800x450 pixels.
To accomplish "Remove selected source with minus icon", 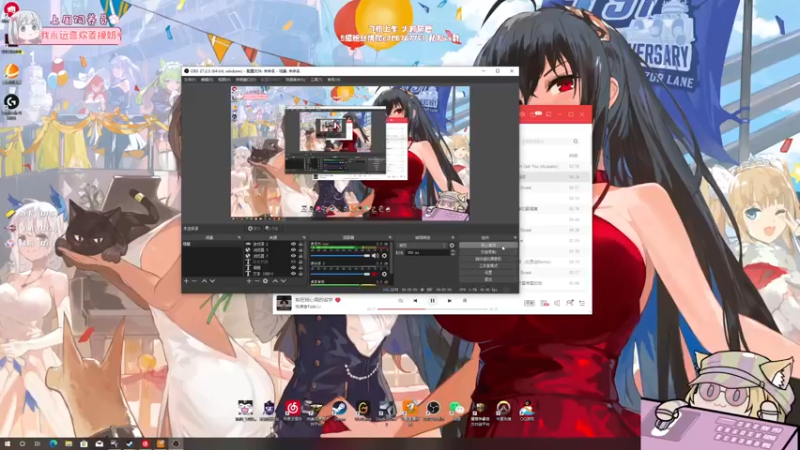I will click(257, 281).
